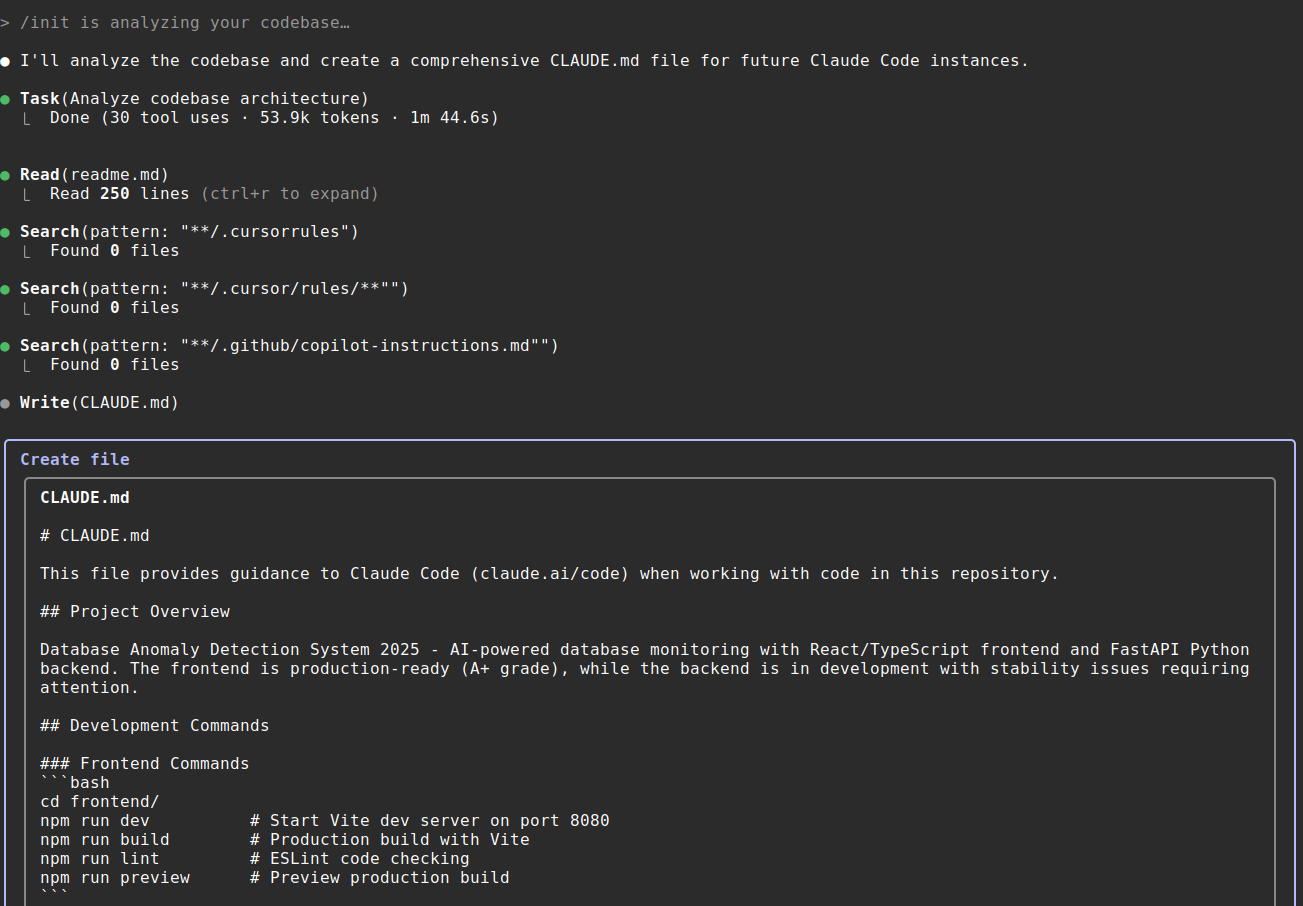Image resolution: width=1303 pixels, height=906 pixels.
Task: Click the green bullet beside Read(readme.md)
Action: [x=5, y=175]
